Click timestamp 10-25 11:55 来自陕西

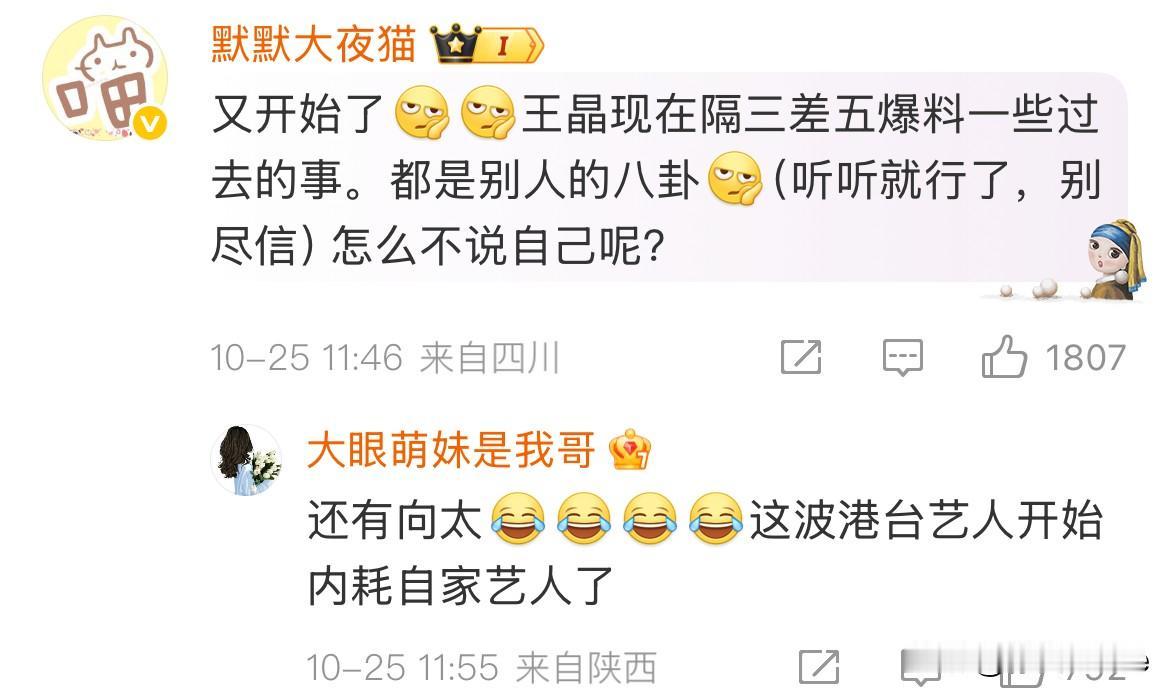point(481,667)
